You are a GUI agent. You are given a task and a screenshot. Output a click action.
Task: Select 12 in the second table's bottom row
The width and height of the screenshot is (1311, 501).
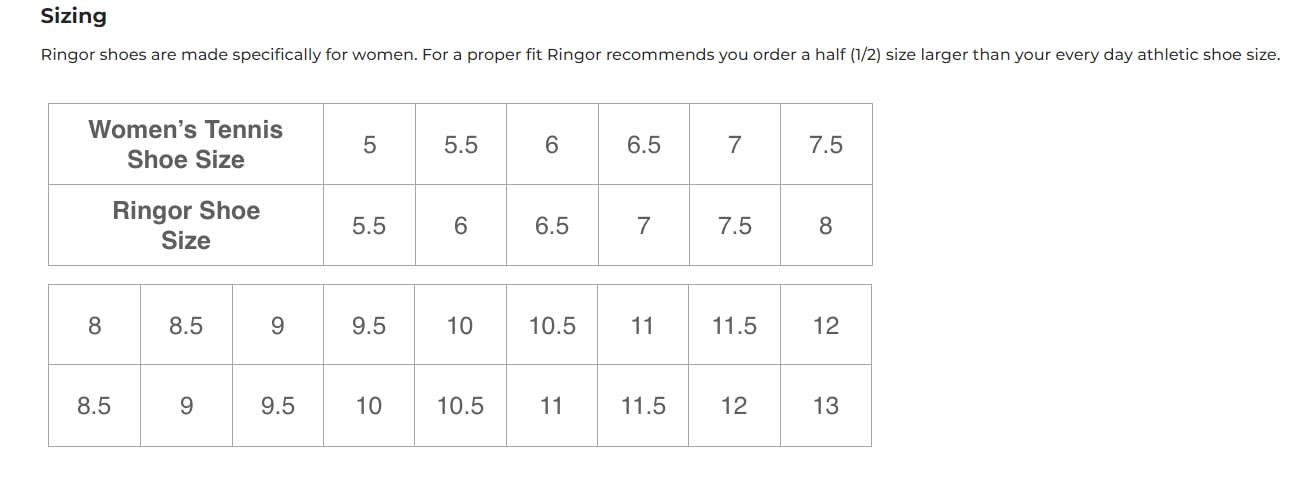click(735, 406)
